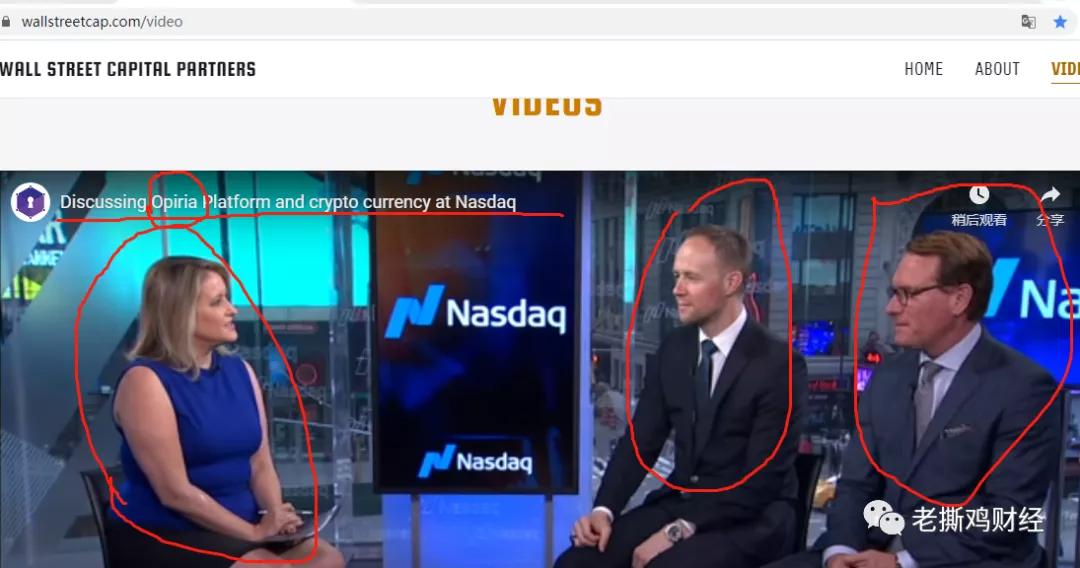Toggle the blue bookmark star

pyautogui.click(x=1060, y=22)
